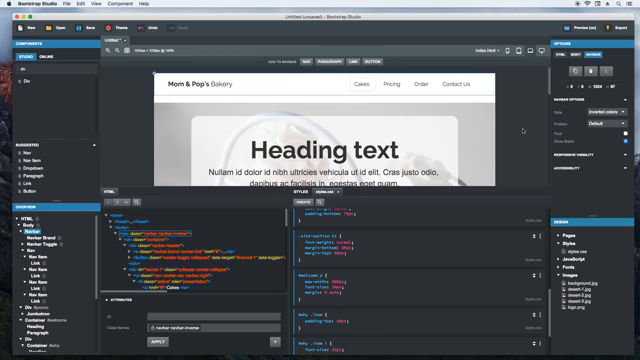Toggle the grid icon beside the zoom tools

(x=127, y=50)
